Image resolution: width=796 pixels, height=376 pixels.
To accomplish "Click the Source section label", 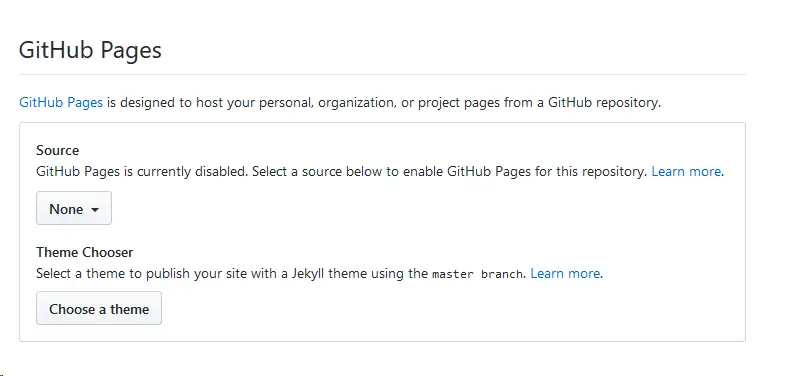I will click(x=57, y=150).
